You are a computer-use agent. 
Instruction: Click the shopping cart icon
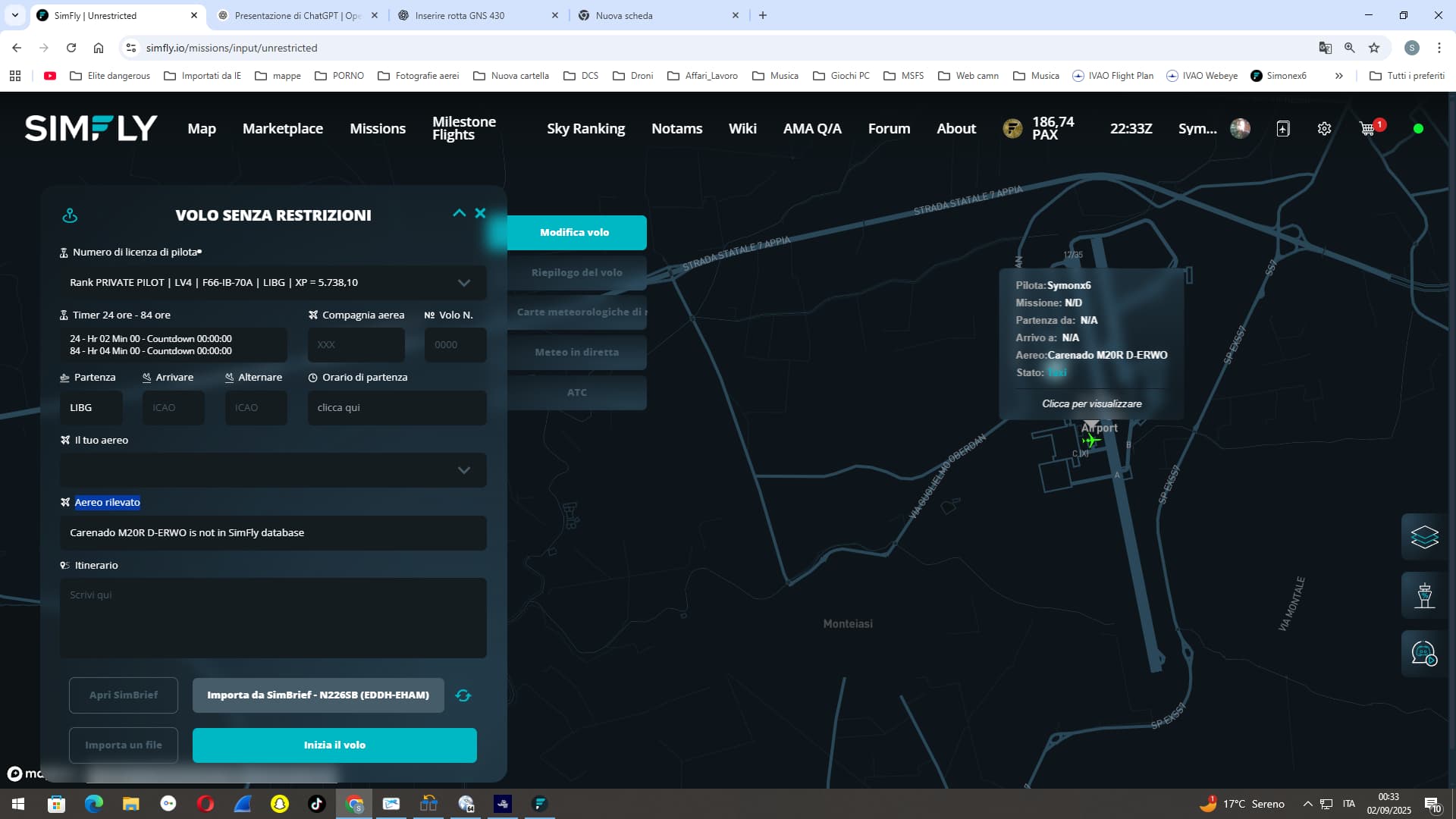tap(1367, 129)
